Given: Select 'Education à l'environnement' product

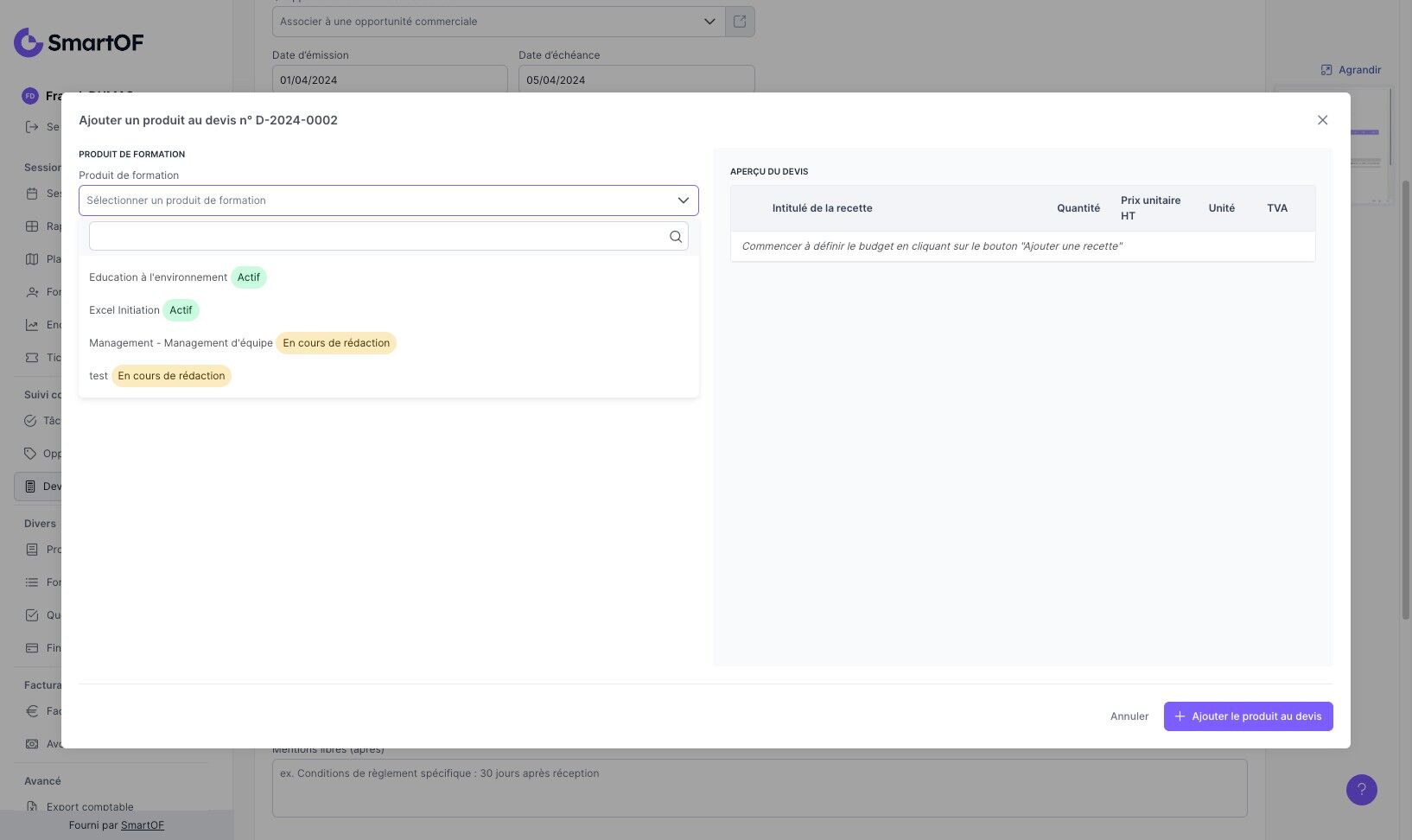Looking at the screenshot, I should (389, 277).
